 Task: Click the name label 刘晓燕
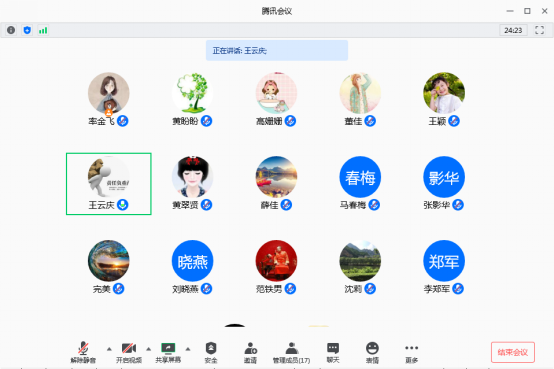(185, 289)
